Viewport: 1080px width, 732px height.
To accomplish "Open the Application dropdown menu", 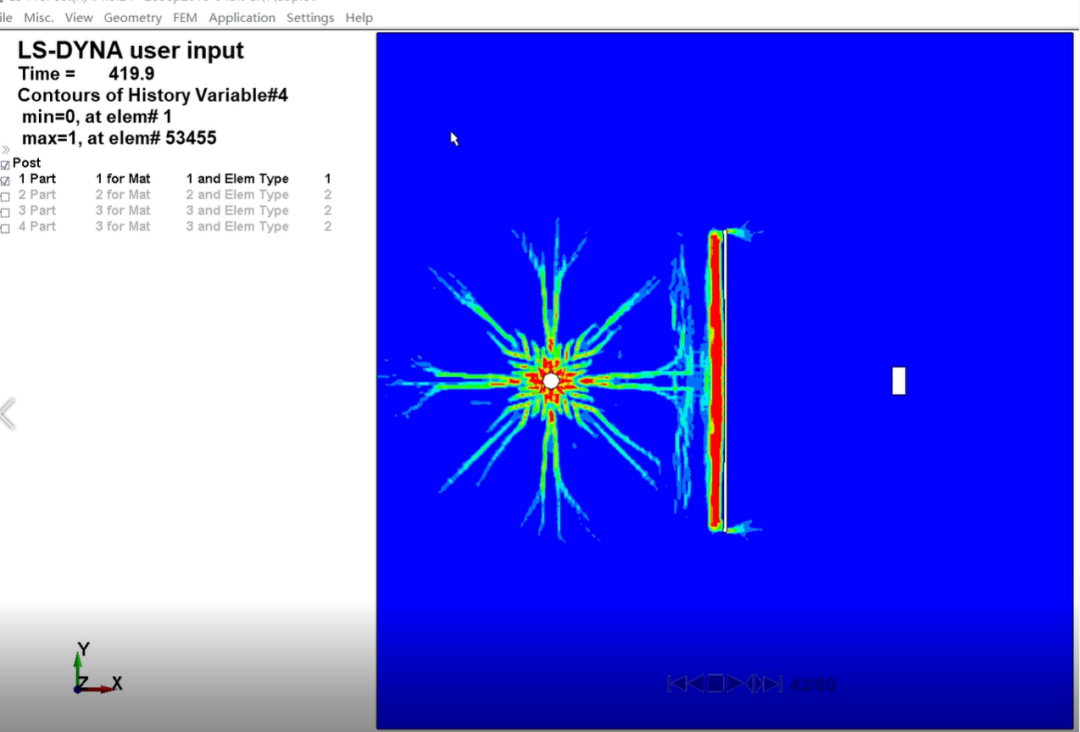I will pyautogui.click(x=242, y=18).
